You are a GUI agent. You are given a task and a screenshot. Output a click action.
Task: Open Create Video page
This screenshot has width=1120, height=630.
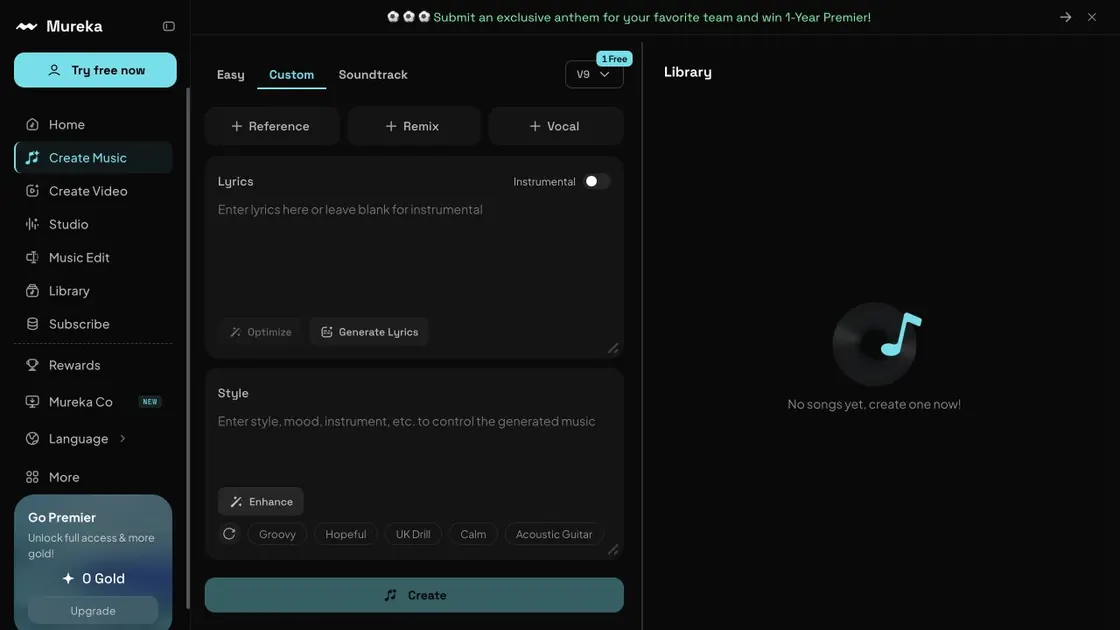point(93,191)
